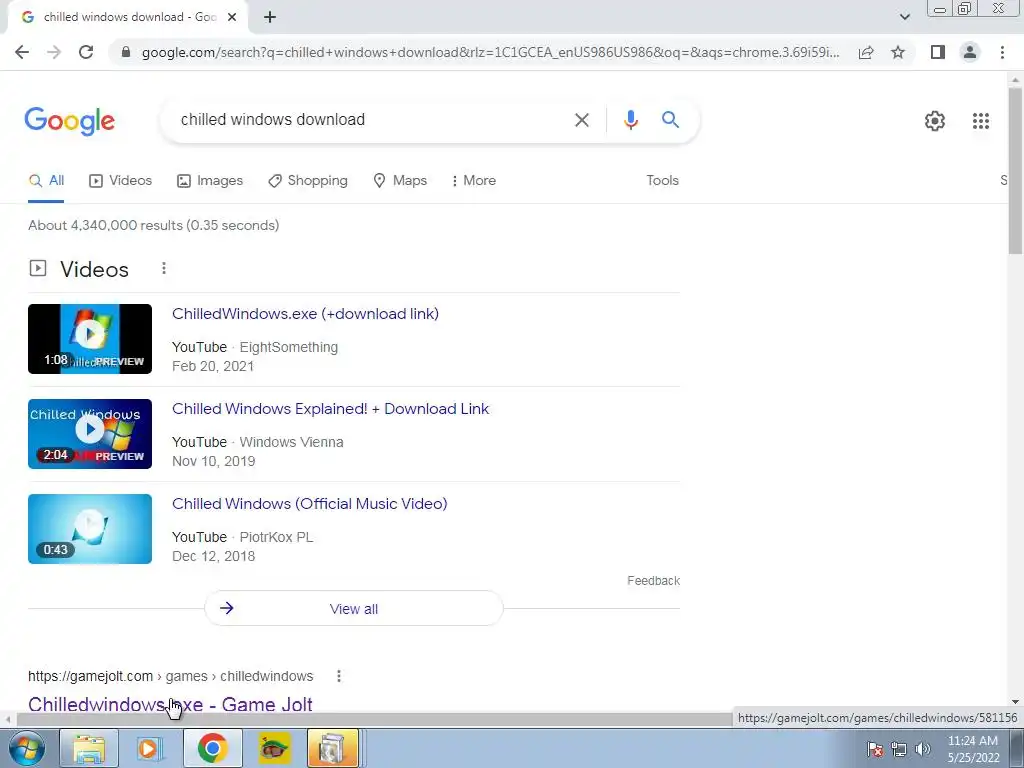
Task: Click the rightmost taskbar program icon
Action: click(x=333, y=748)
